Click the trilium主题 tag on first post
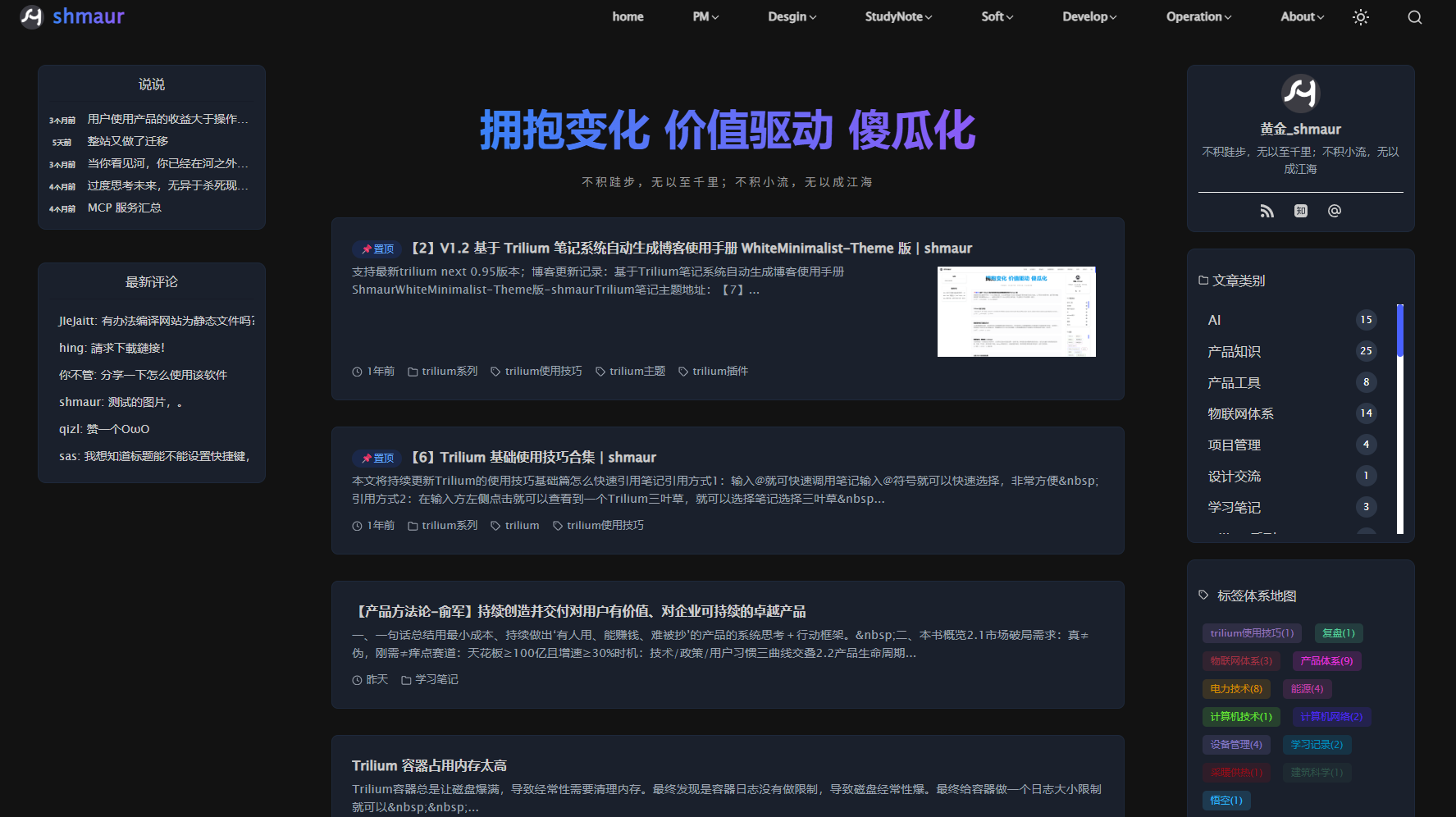1456x817 pixels. 637,372
